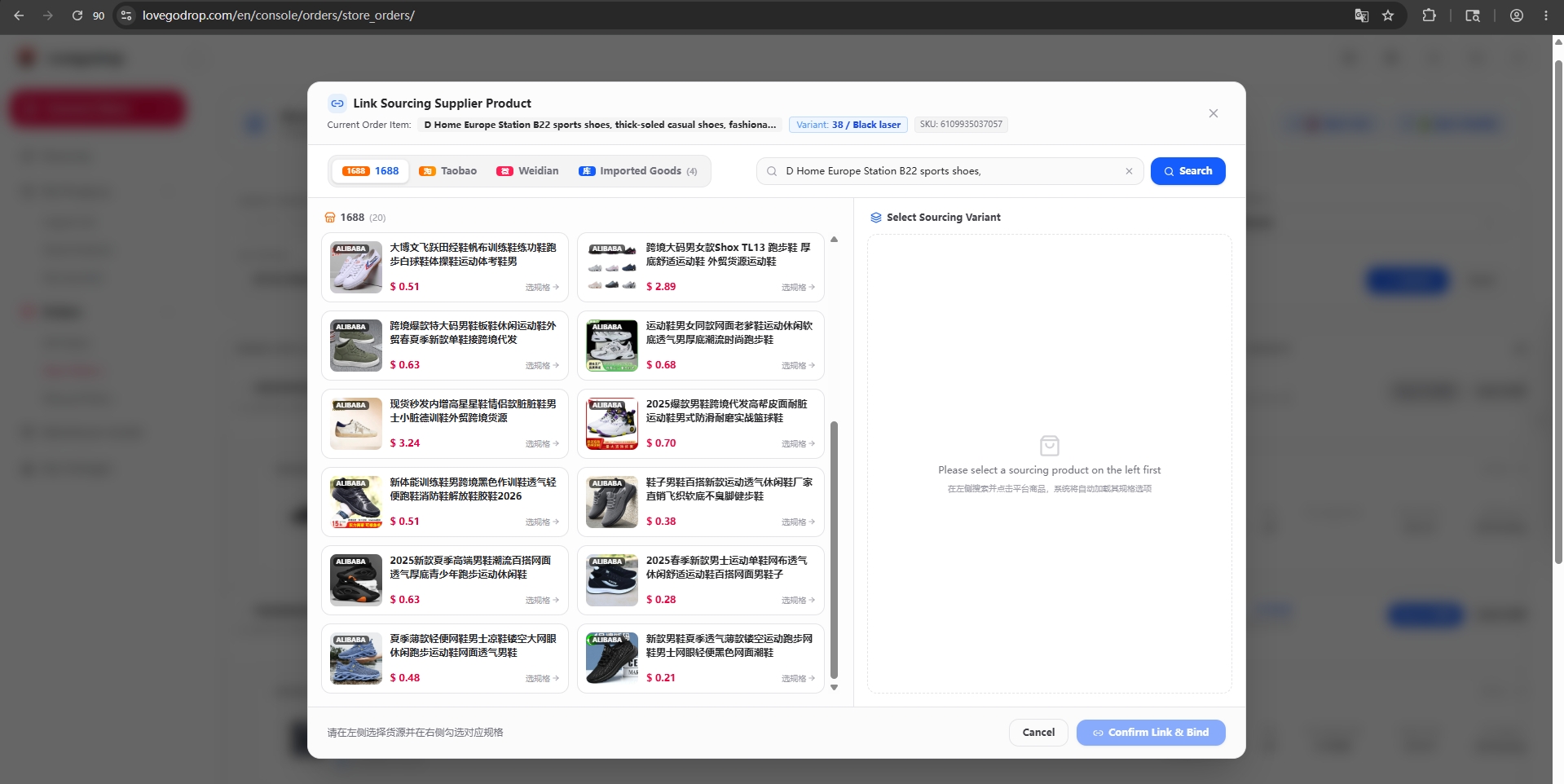Viewport: 1564px width, 784px height.
Task: Open green canvas shoe thumbnail priced $0.63
Action: [x=356, y=346]
